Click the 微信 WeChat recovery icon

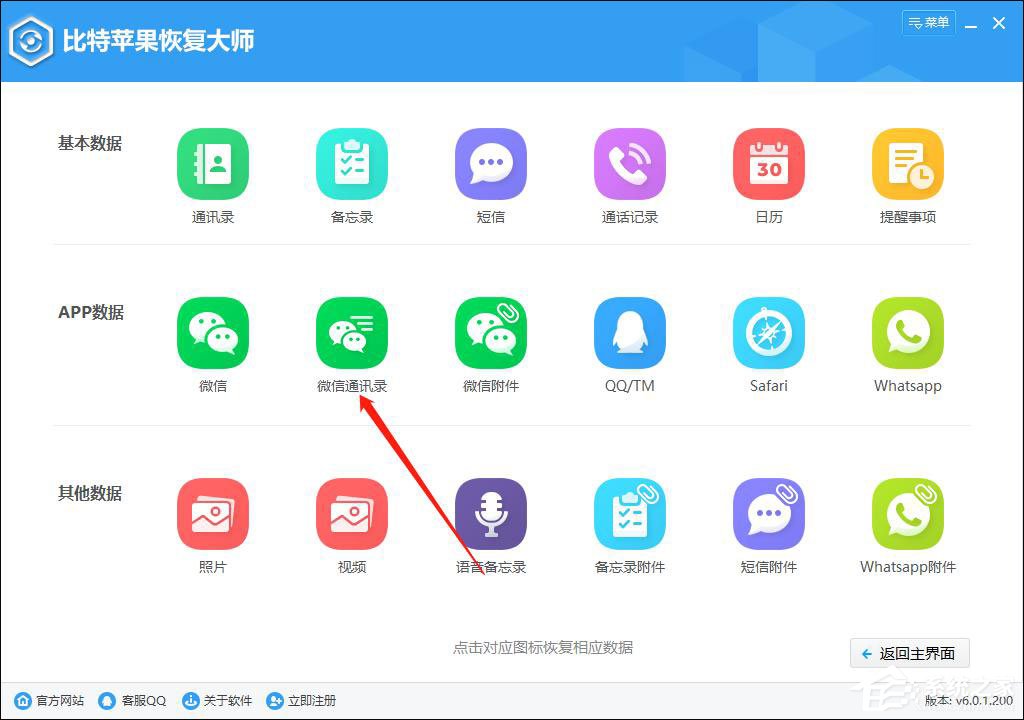(212, 333)
